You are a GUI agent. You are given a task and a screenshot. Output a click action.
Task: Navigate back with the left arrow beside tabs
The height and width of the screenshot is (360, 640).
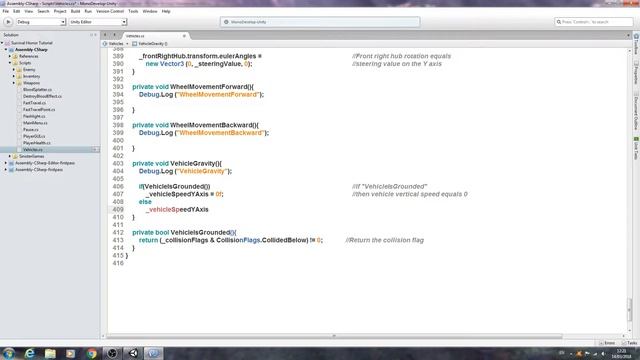coord(105,35)
